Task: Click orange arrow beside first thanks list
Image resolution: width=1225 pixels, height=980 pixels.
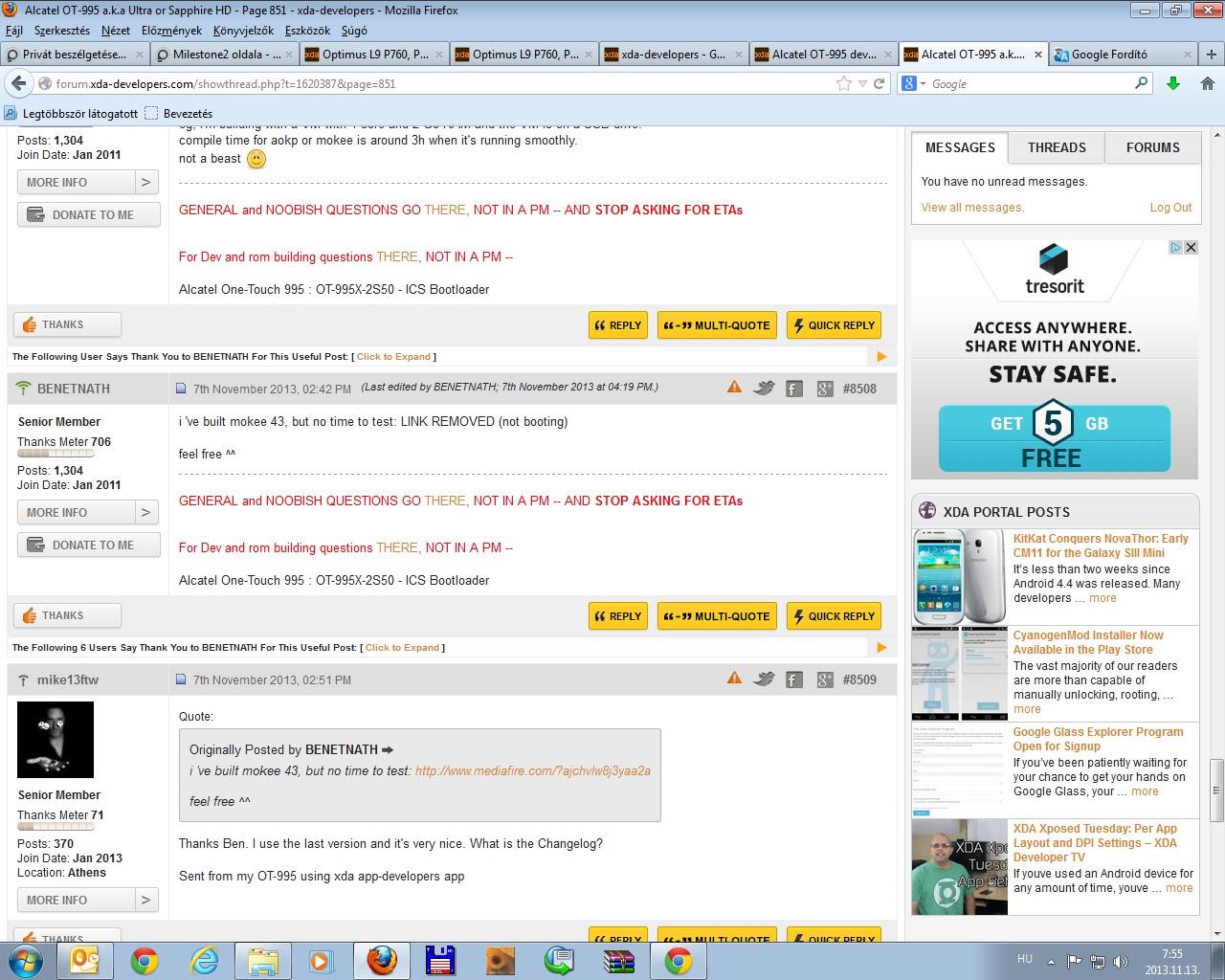Action: point(881,357)
